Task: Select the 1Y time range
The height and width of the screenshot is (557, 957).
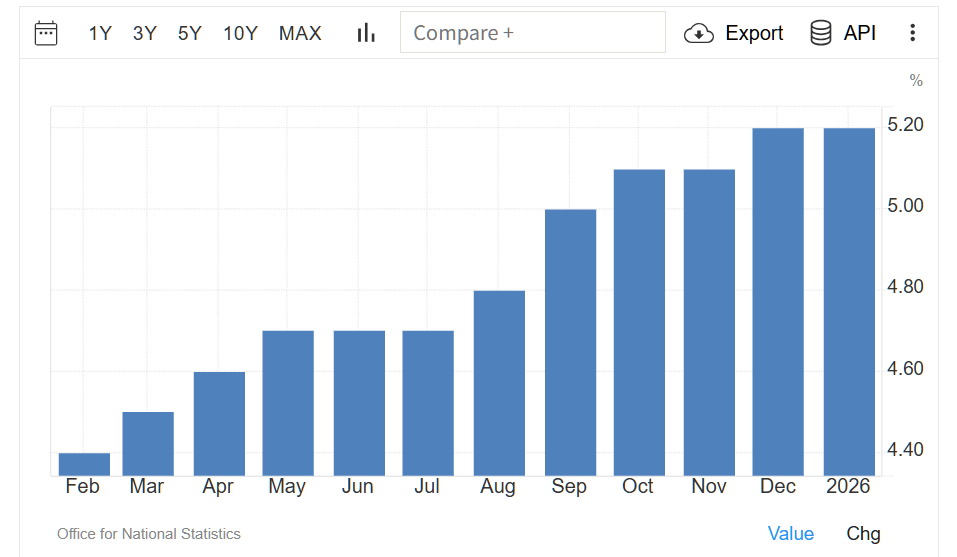Action: coord(100,33)
